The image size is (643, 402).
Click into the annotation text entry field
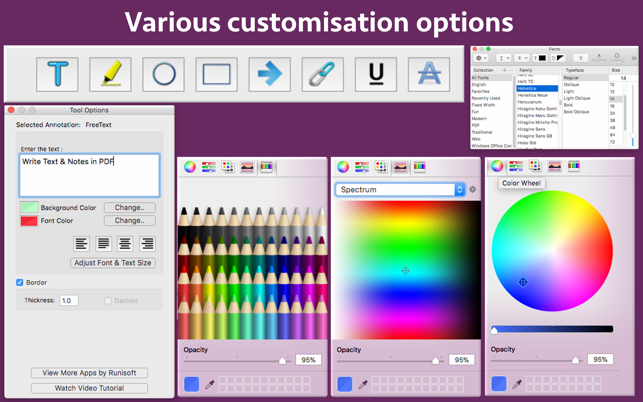tap(89, 175)
